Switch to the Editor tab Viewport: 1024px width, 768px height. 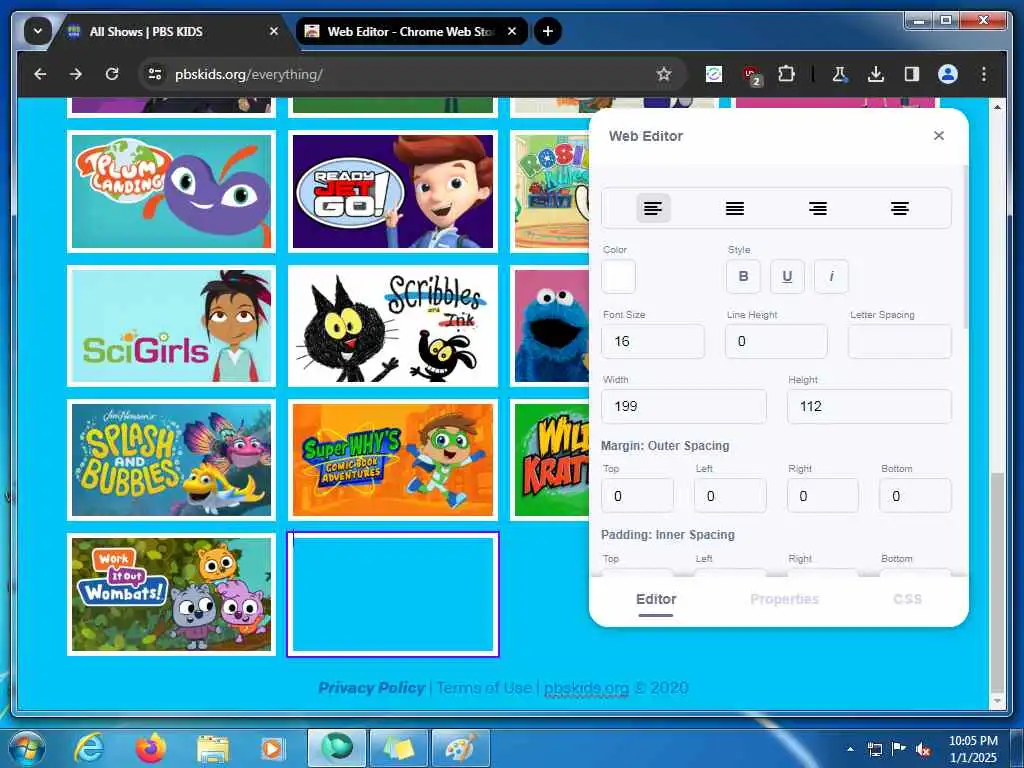pos(656,600)
